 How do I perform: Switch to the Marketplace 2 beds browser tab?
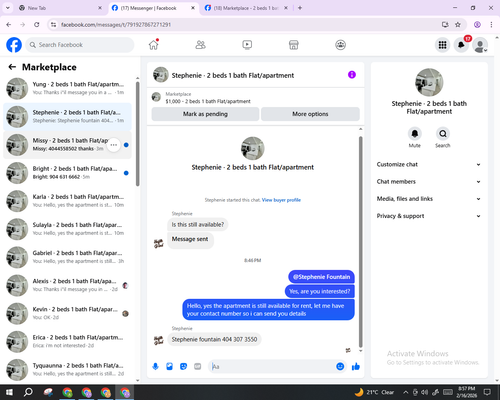245,8
